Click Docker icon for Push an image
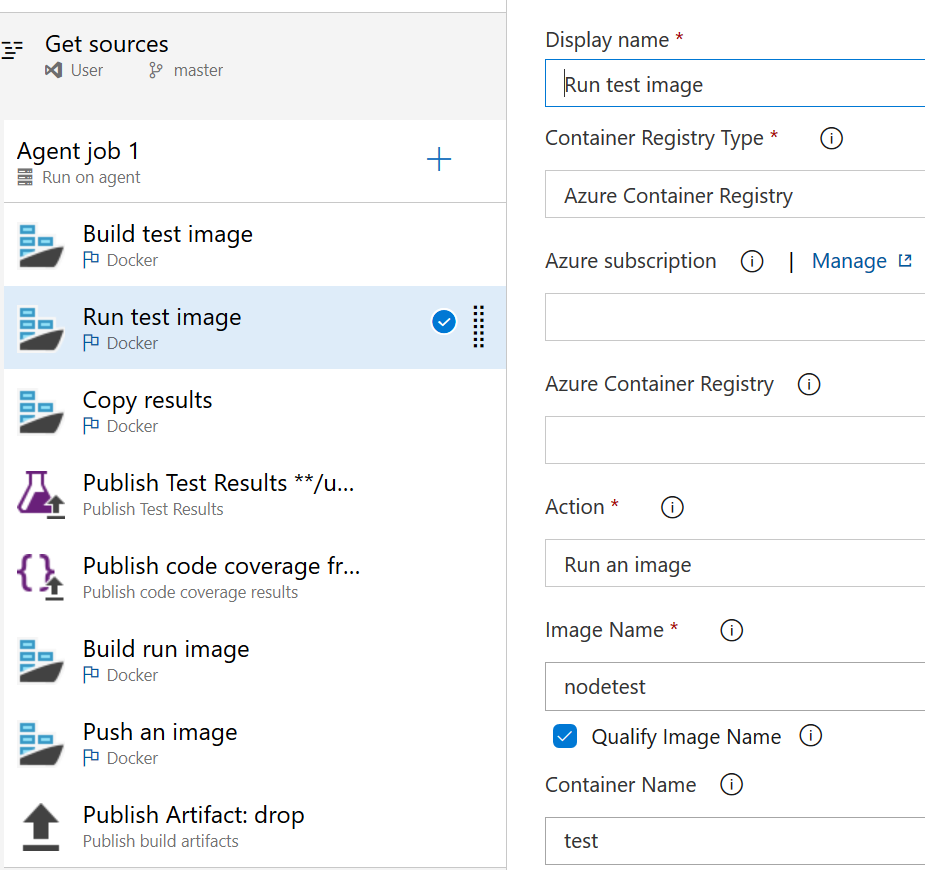This screenshot has height=870, width=925. pyautogui.click(x=41, y=744)
